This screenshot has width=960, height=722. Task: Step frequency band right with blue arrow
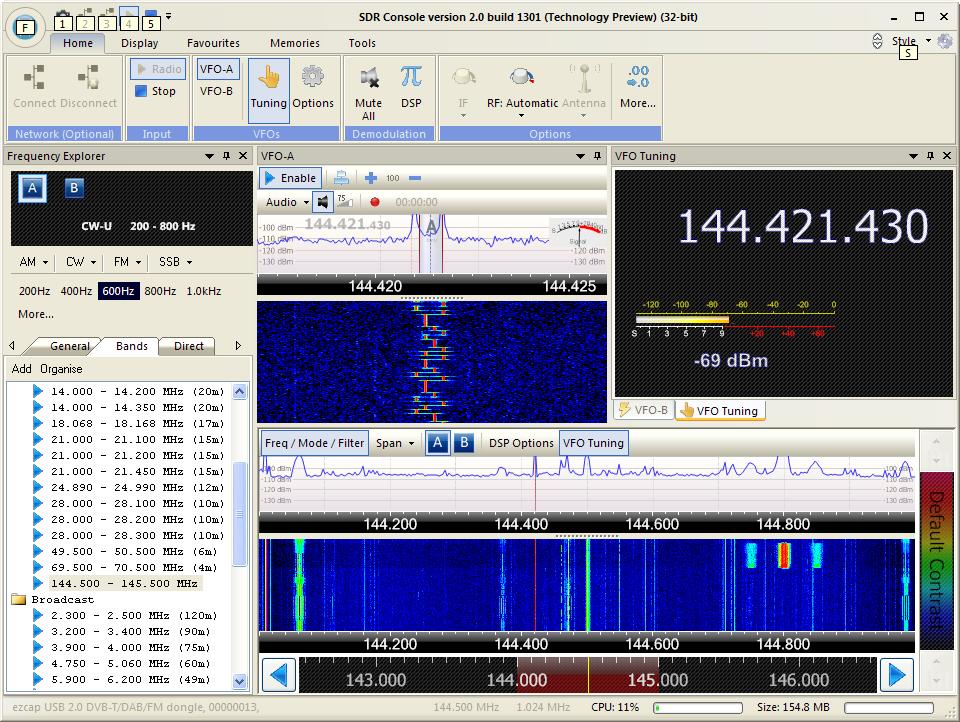coord(897,675)
